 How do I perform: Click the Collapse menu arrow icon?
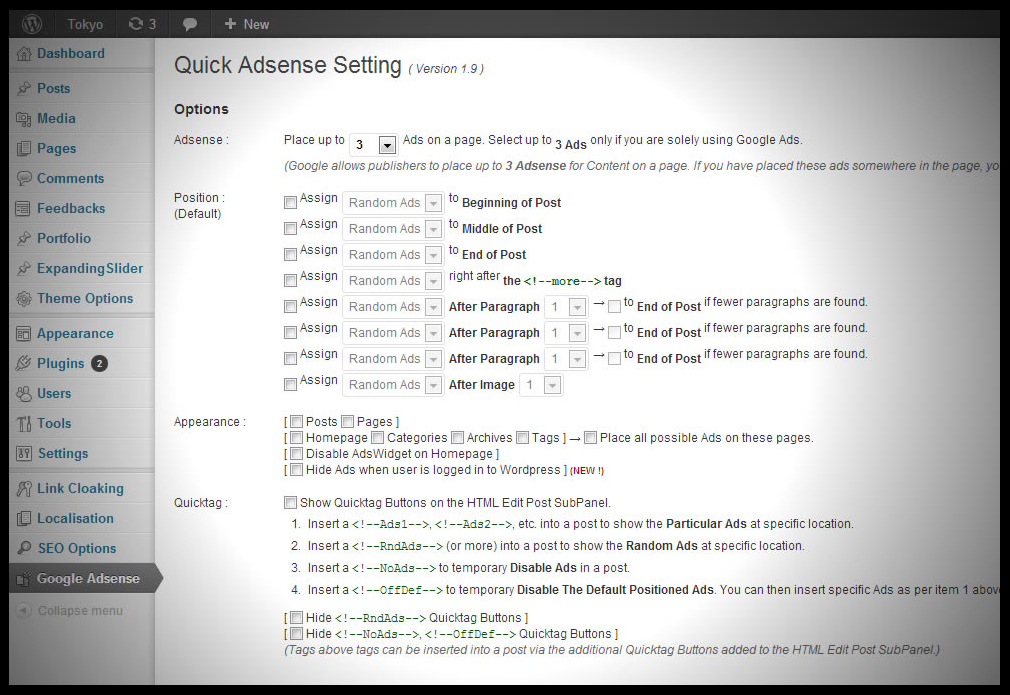tap(24, 611)
